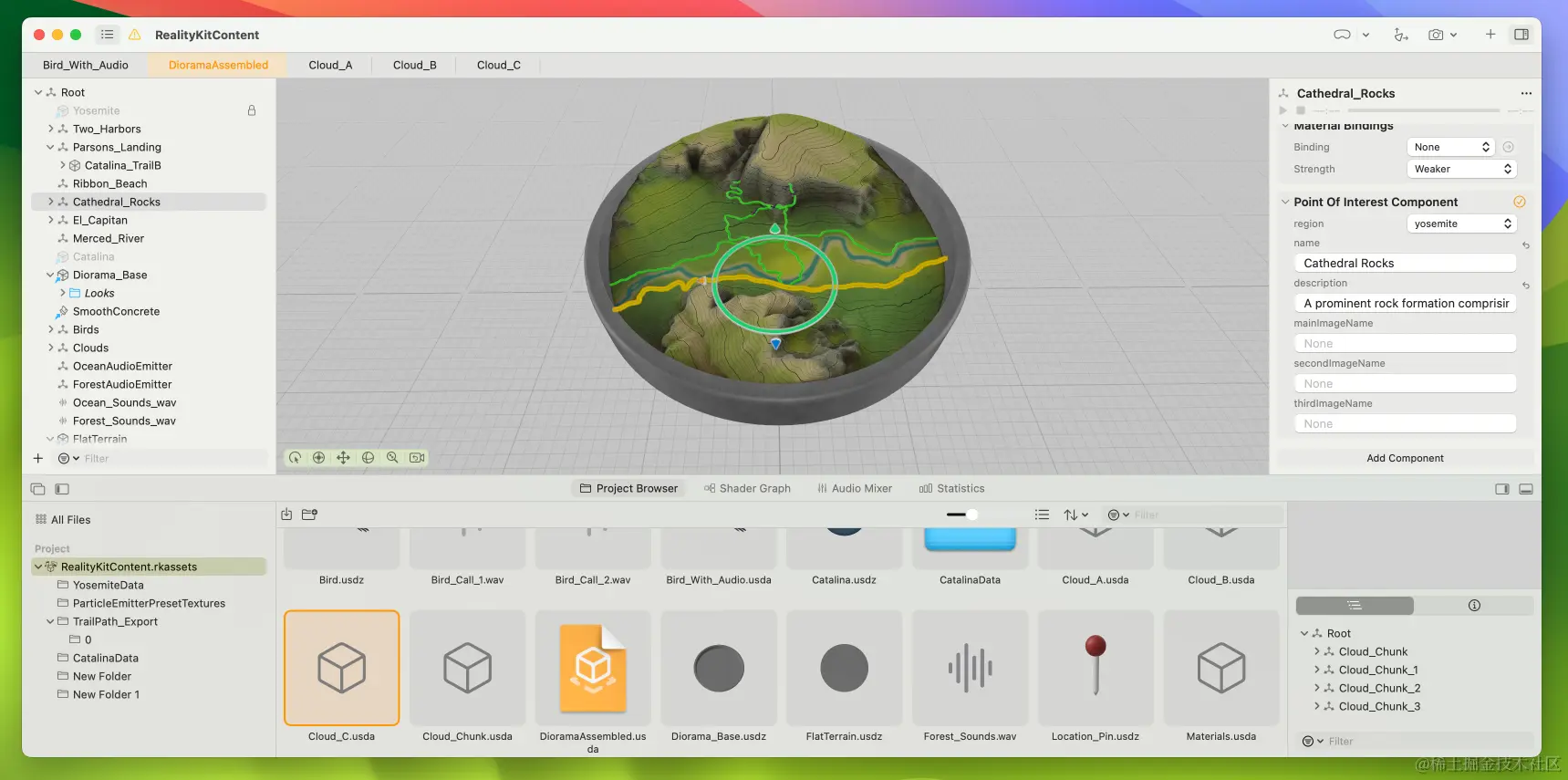Click the yellow warning triangle icon
The height and width of the screenshot is (780, 1568).
pos(135,35)
